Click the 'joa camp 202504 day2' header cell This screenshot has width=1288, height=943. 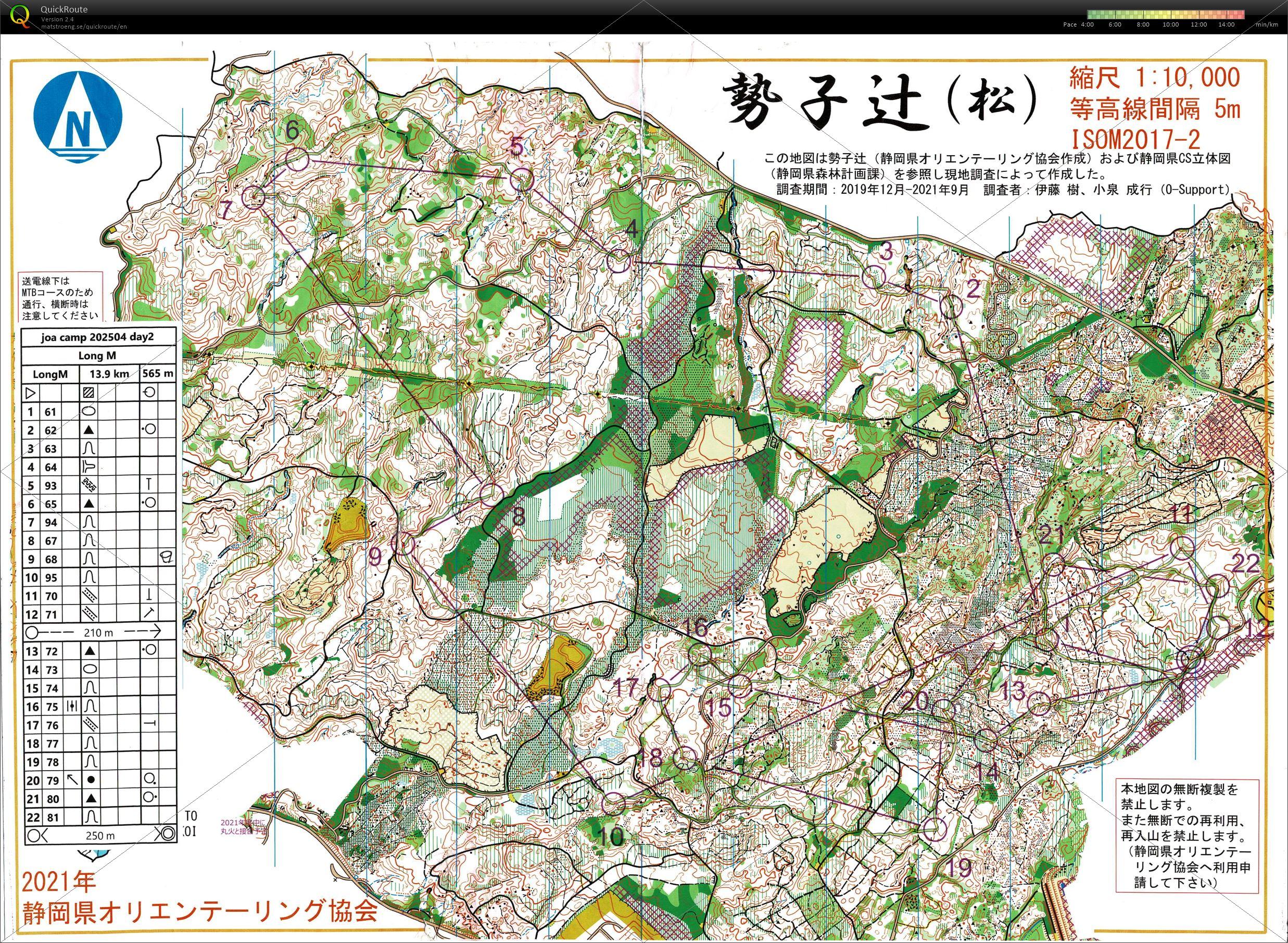[97, 337]
